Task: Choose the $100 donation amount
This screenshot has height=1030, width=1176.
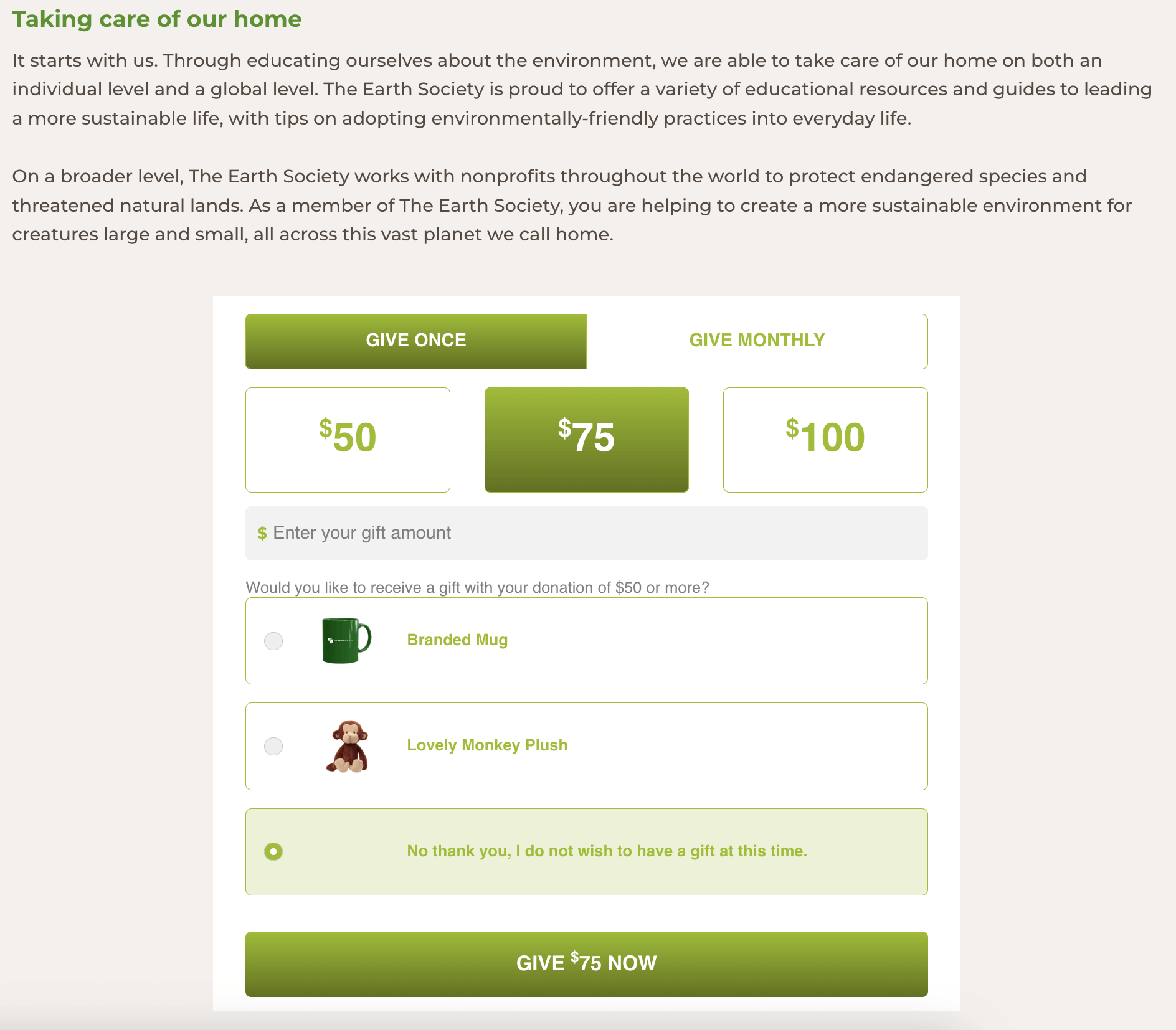Action: click(825, 440)
